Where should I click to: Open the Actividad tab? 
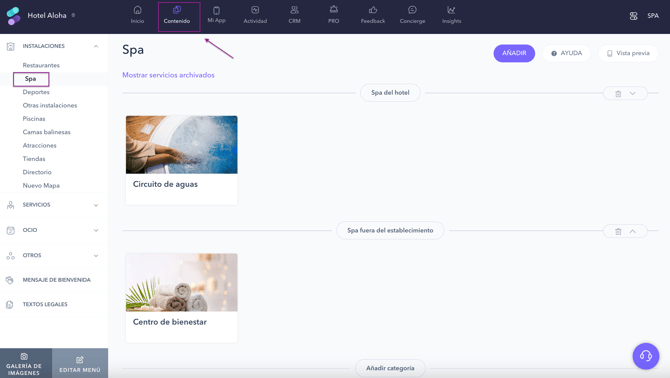[x=255, y=15]
